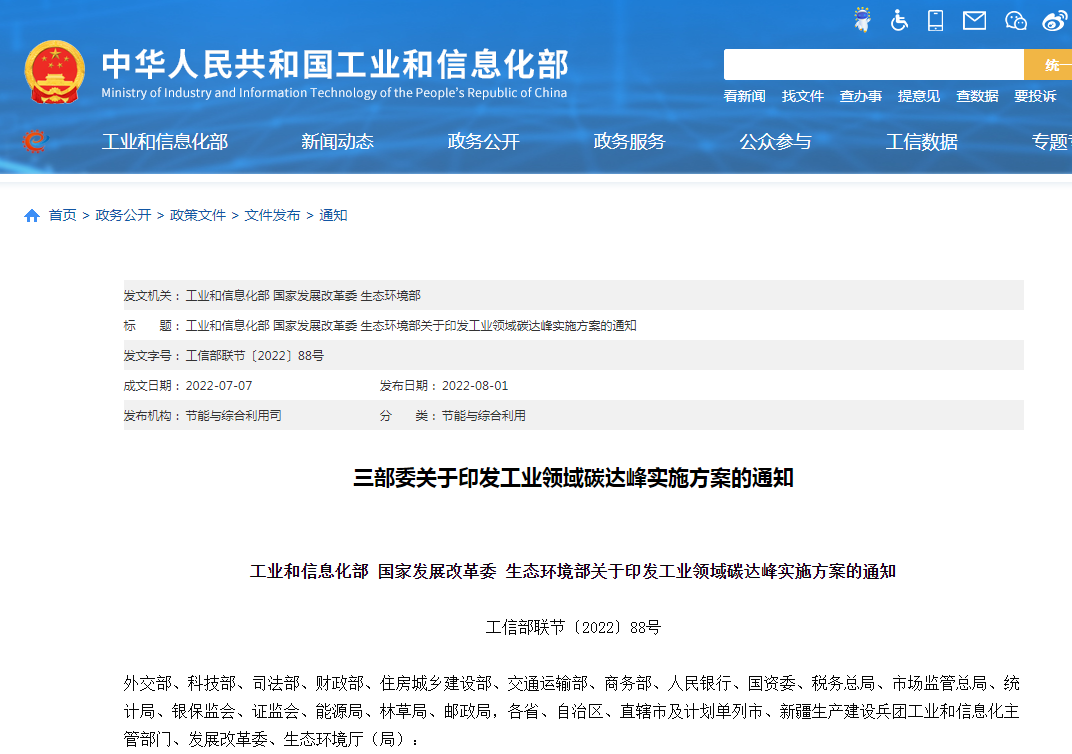Screen dimensions: 1072x754
Task: Click centered document number 工信部联节〔2022〕88号
Action: click(573, 628)
